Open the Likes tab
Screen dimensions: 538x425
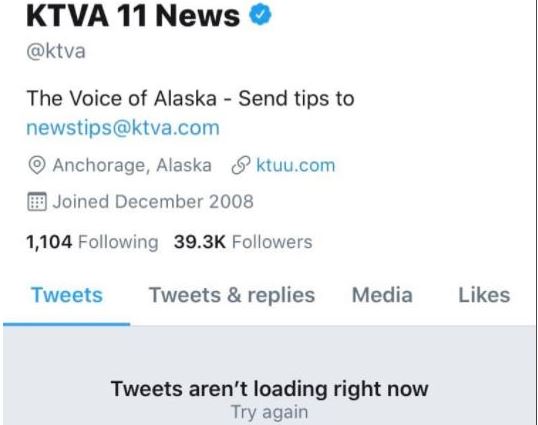click(484, 295)
